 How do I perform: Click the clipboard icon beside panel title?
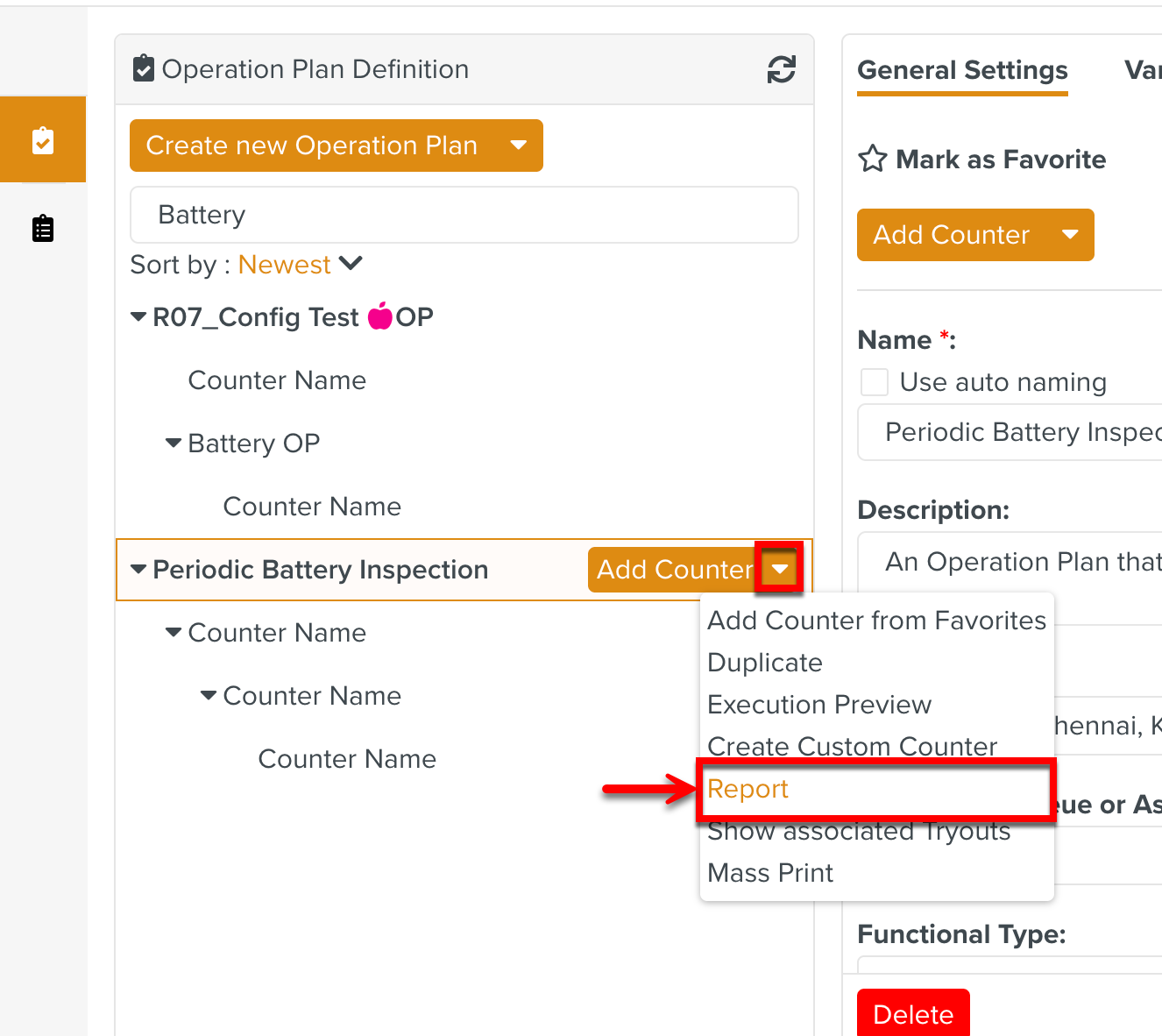[143, 68]
